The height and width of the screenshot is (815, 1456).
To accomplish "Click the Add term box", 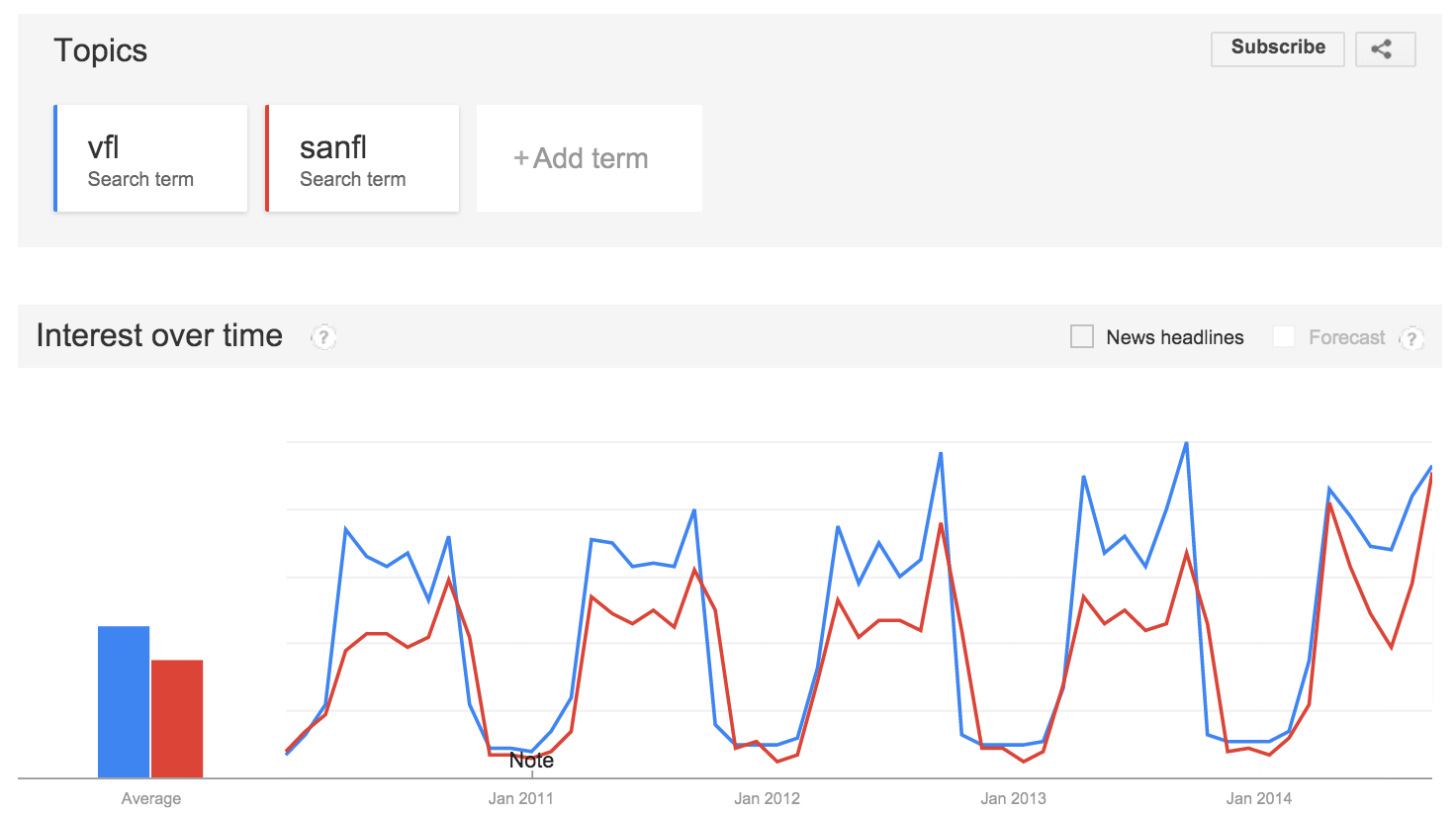I will [589, 158].
